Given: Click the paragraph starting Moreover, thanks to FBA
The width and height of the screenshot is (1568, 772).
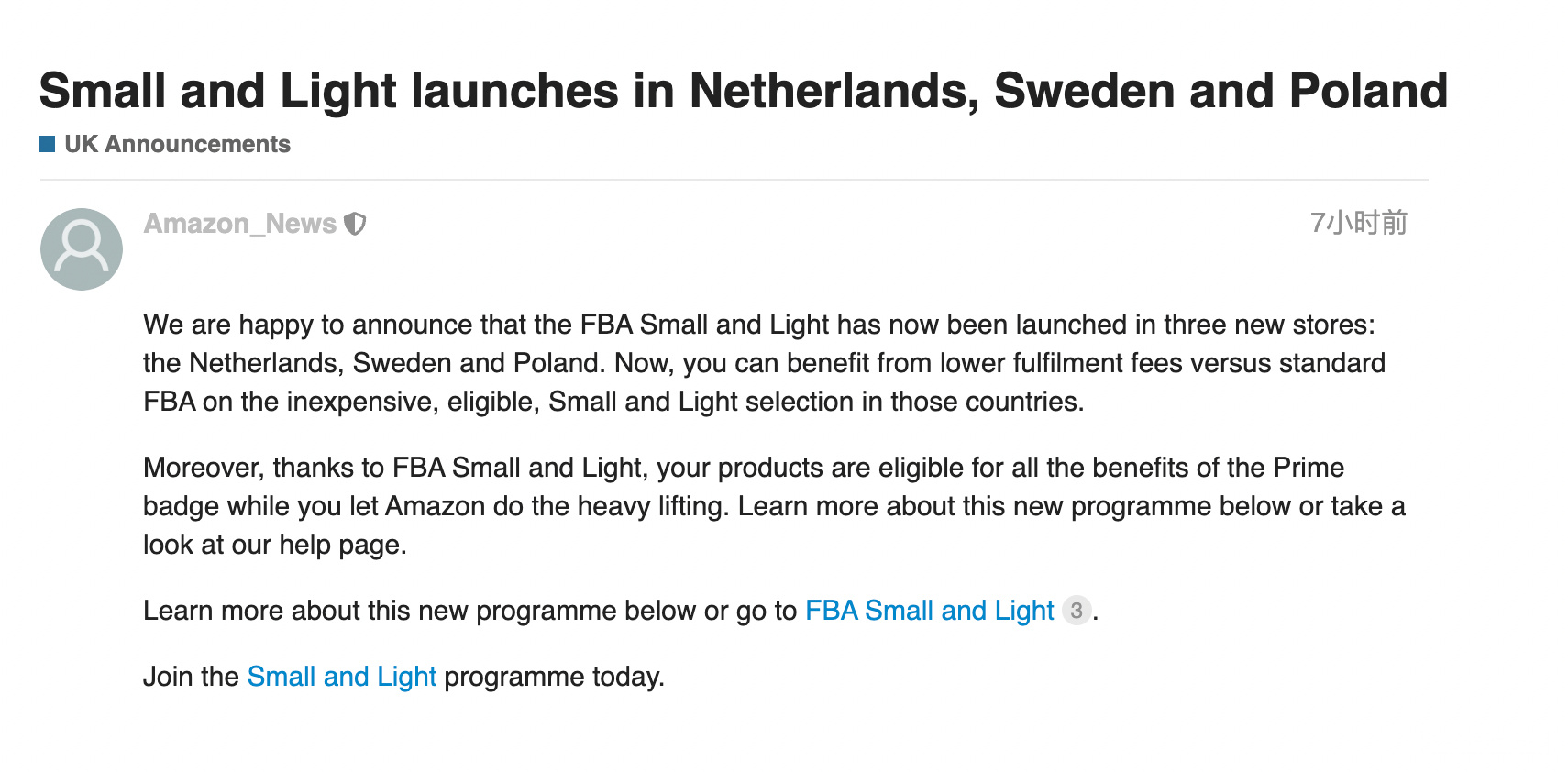Looking at the screenshot, I should tap(774, 506).
